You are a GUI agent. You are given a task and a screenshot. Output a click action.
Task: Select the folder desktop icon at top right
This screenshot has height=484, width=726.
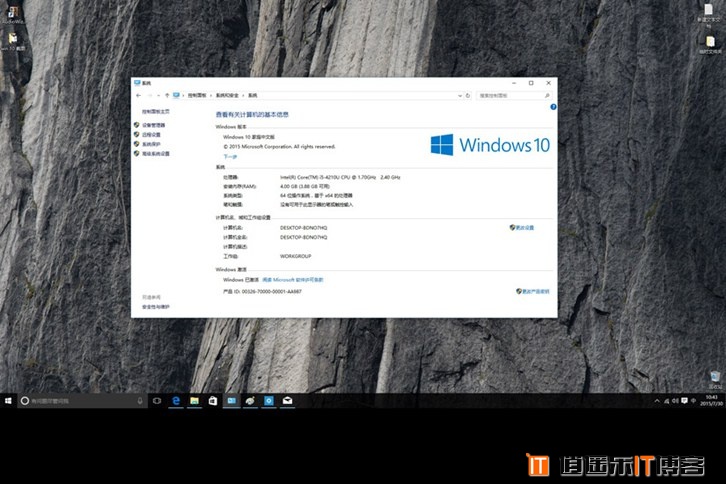(x=710, y=45)
